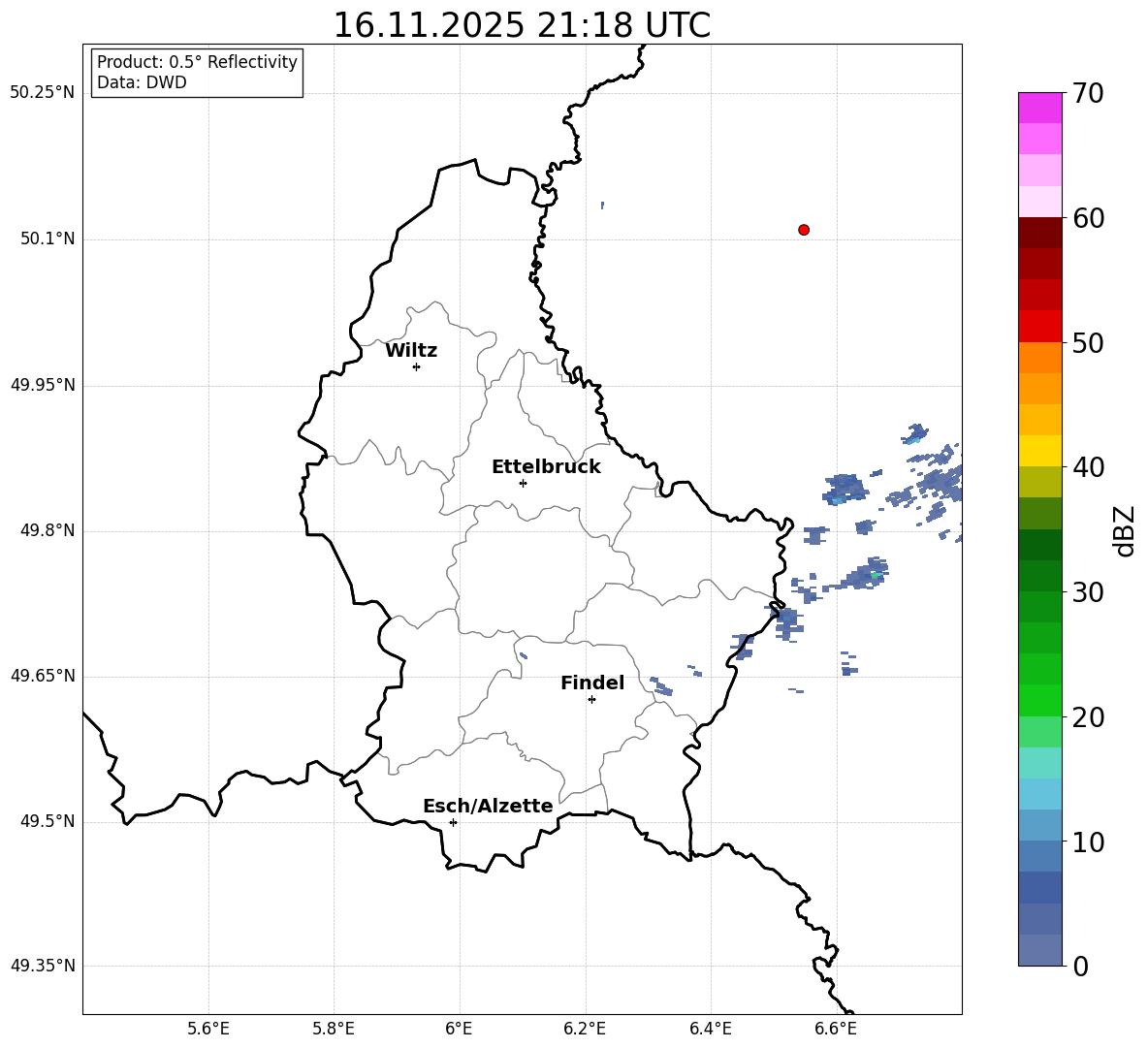Pick the orange colorbar segment below 50
This screenshot has width=1148, height=1048.
tap(1039, 358)
